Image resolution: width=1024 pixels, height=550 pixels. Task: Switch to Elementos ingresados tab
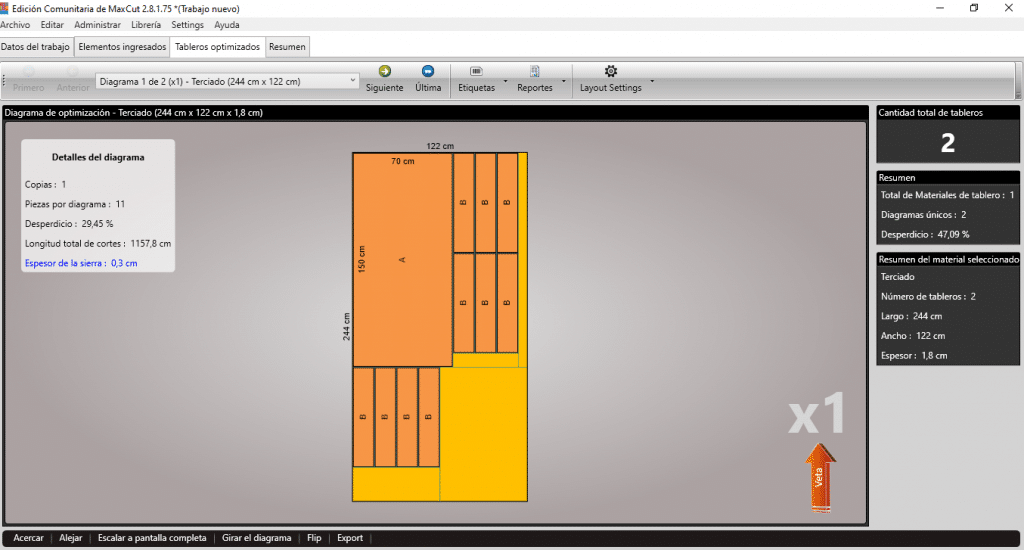122,47
